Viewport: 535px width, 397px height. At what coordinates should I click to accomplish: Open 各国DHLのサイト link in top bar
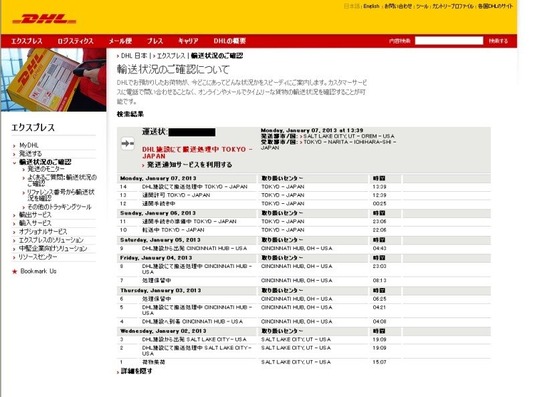(495, 6)
